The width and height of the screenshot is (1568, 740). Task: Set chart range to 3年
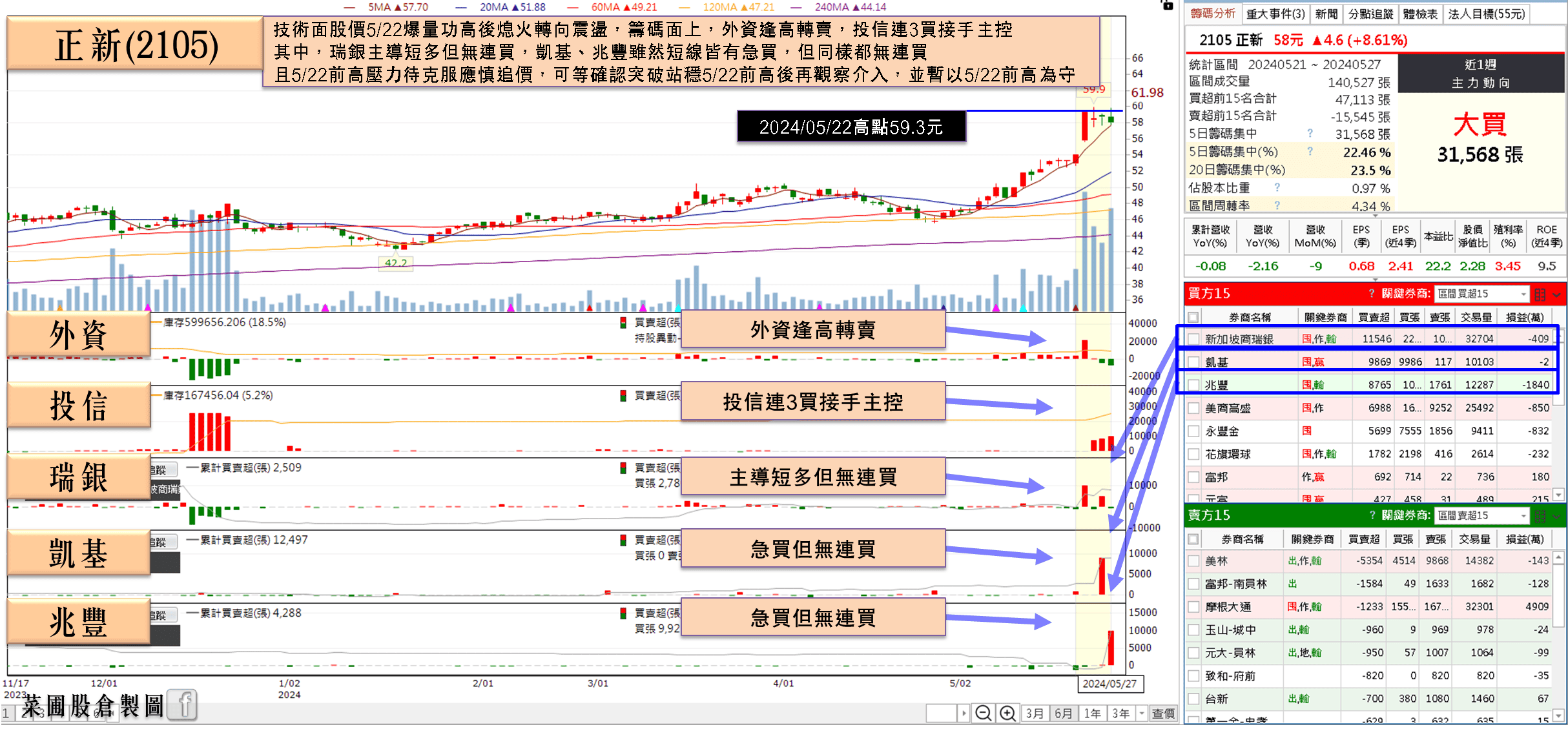1121,713
